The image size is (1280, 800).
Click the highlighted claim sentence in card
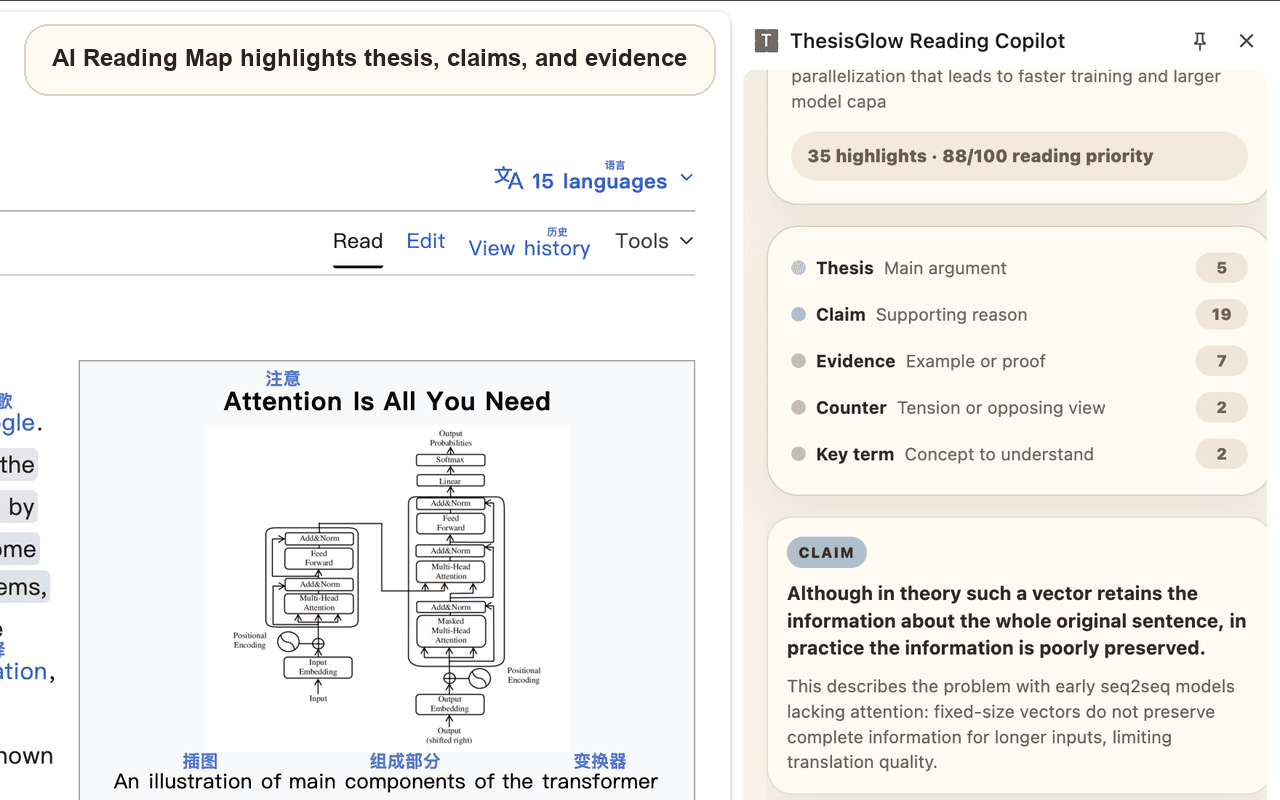[x=1017, y=620]
